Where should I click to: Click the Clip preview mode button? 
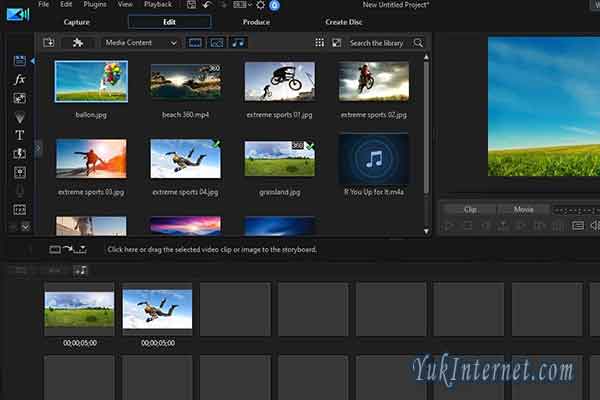coord(469,209)
